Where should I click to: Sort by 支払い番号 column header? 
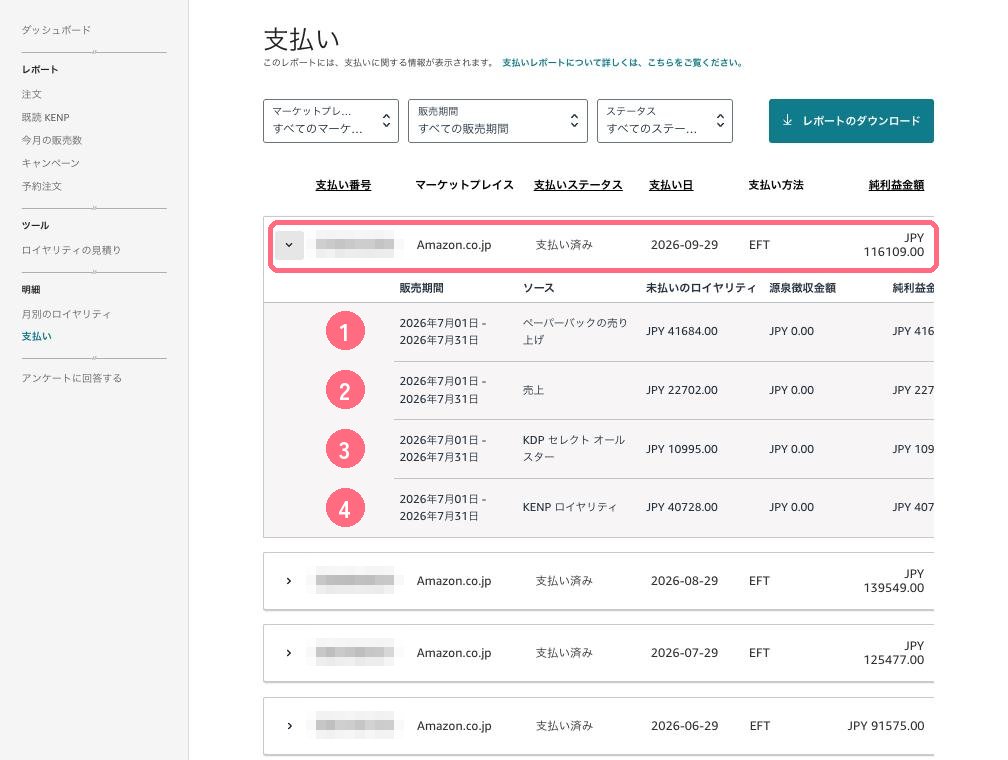click(343, 185)
